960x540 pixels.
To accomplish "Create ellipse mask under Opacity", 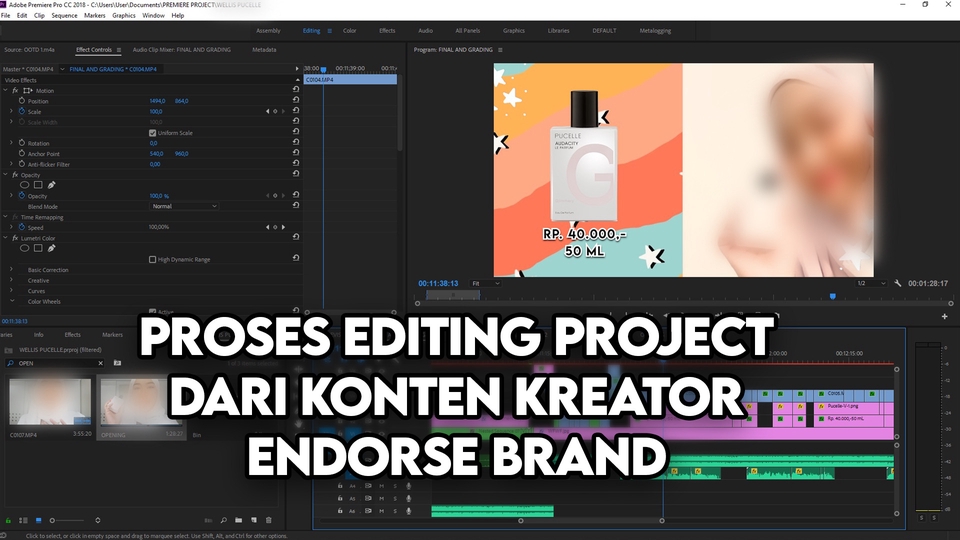I will [24, 185].
